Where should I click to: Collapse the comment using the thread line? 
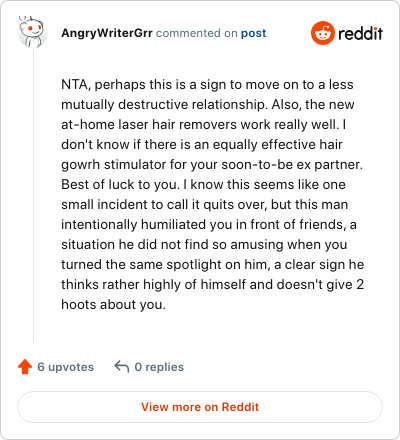point(33,197)
